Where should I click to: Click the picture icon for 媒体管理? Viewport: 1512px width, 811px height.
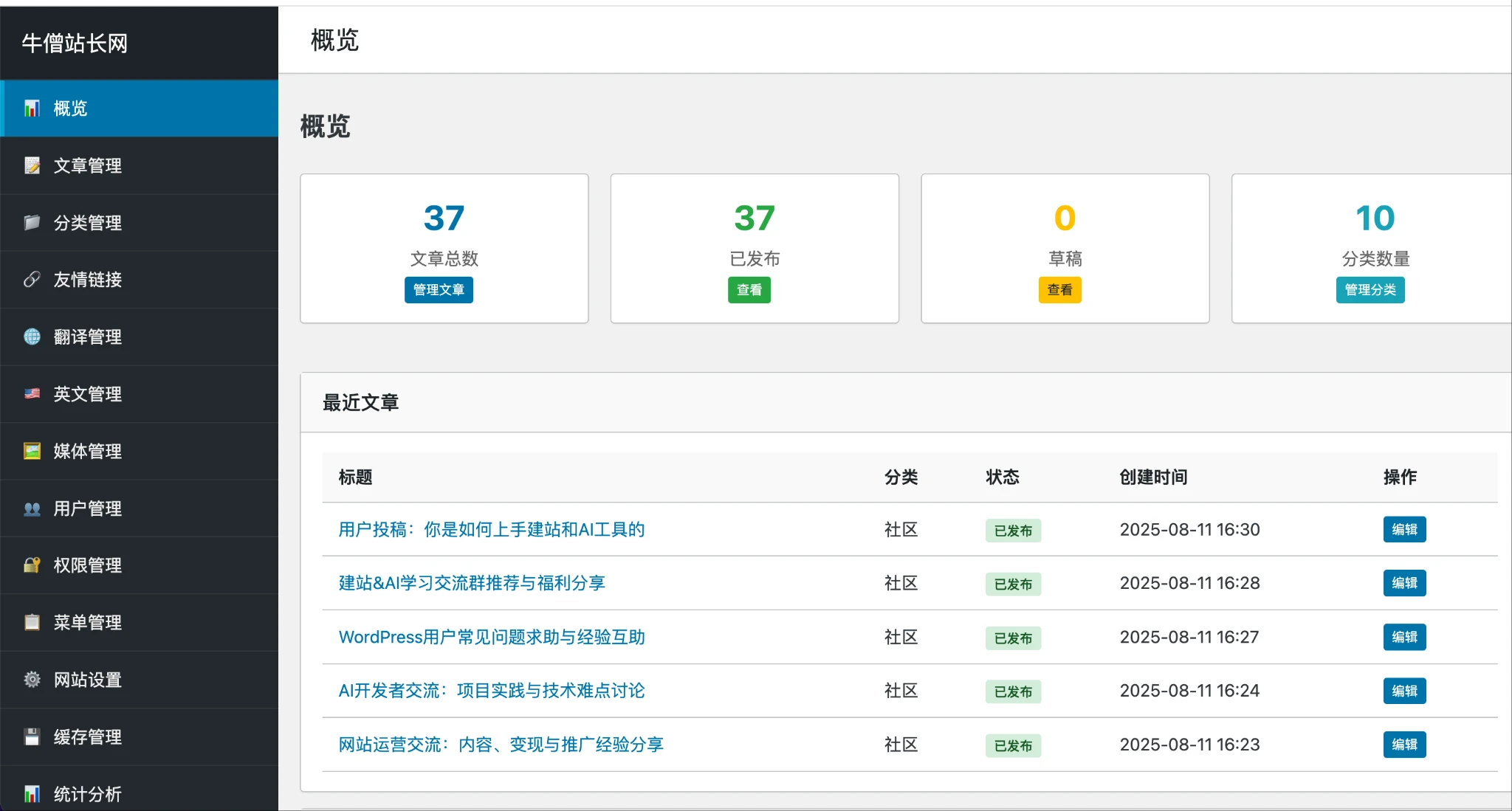click(32, 451)
